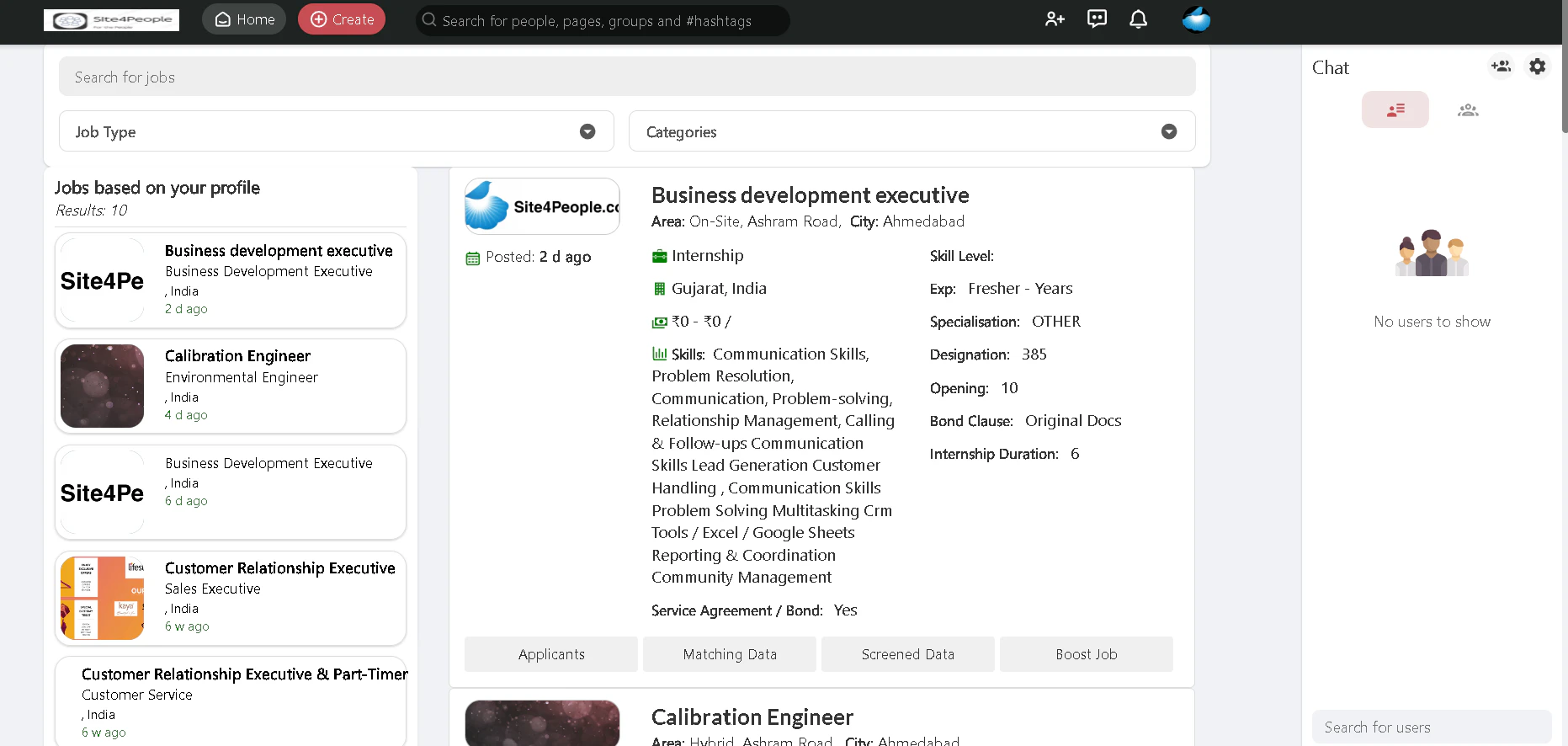The image size is (1568, 746).
Task: Click the Create button
Action: point(342,19)
